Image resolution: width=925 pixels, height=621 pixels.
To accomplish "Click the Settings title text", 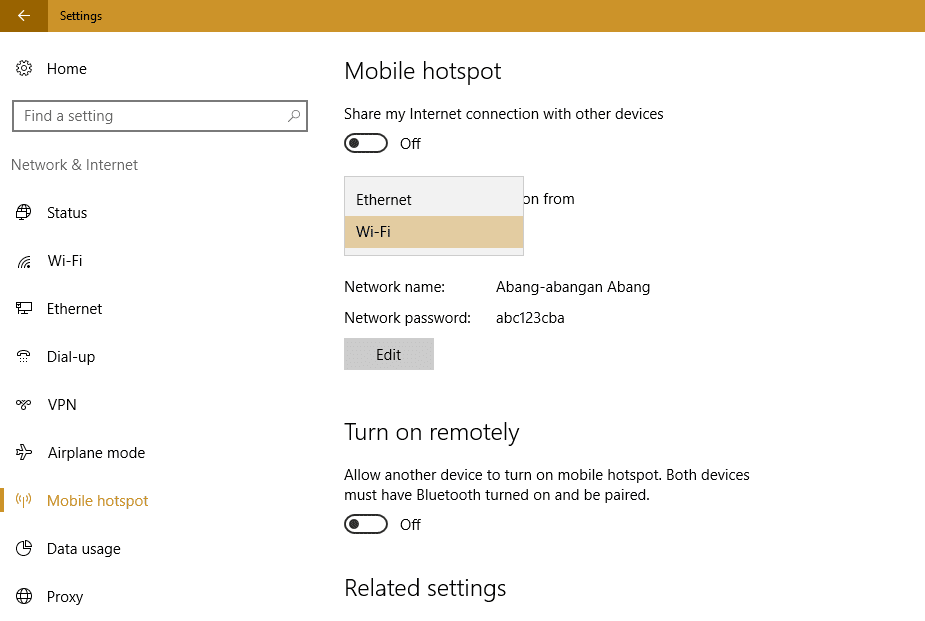I will (x=81, y=16).
